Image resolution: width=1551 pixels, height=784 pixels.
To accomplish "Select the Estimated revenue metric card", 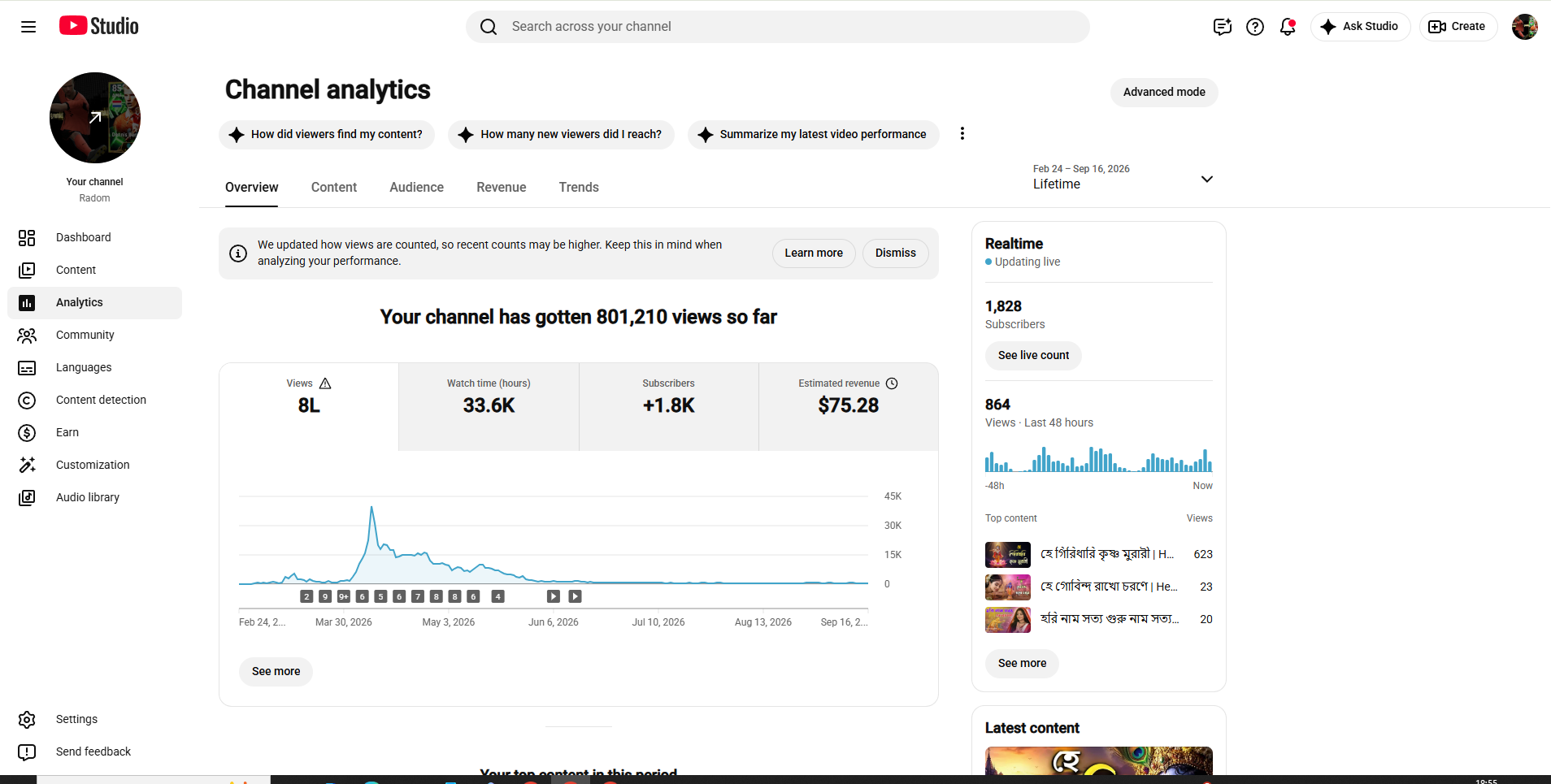I will point(849,406).
